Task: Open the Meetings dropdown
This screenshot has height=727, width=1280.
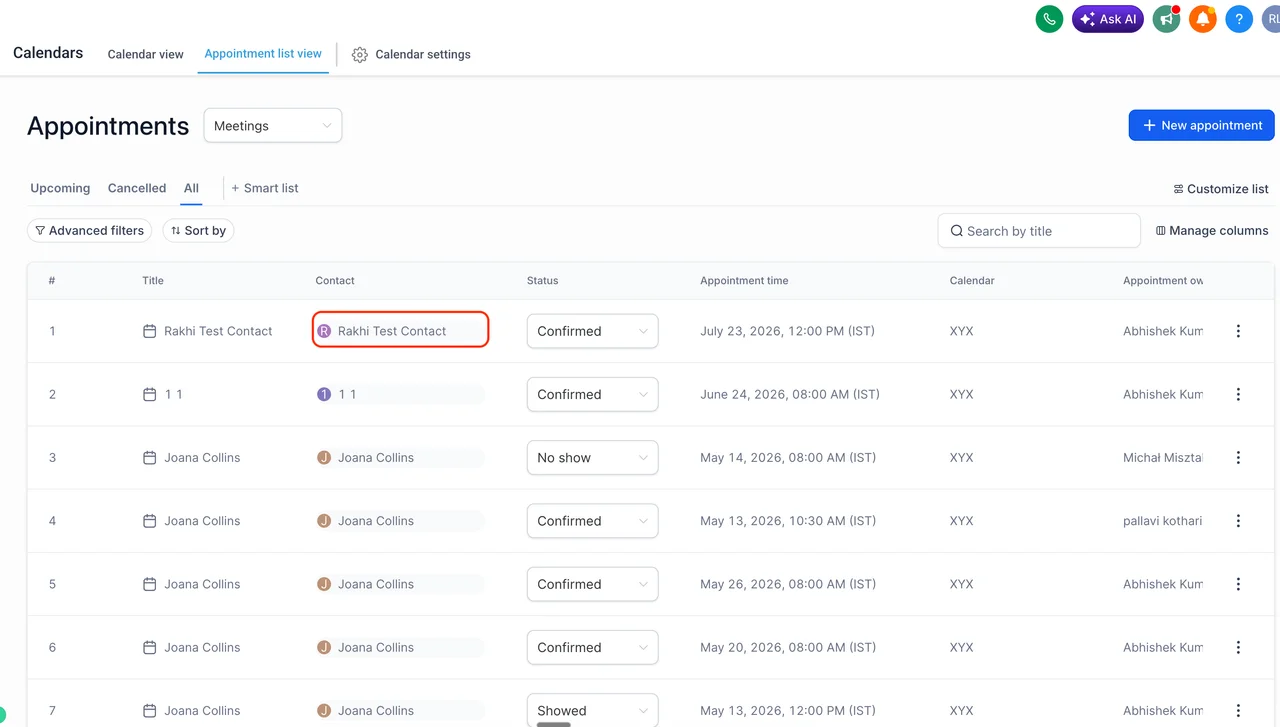Action: coord(273,126)
